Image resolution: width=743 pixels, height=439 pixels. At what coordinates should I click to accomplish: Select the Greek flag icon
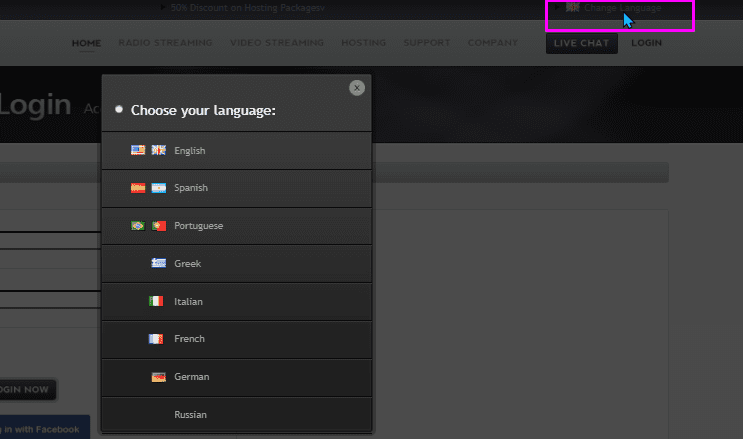[158, 264]
